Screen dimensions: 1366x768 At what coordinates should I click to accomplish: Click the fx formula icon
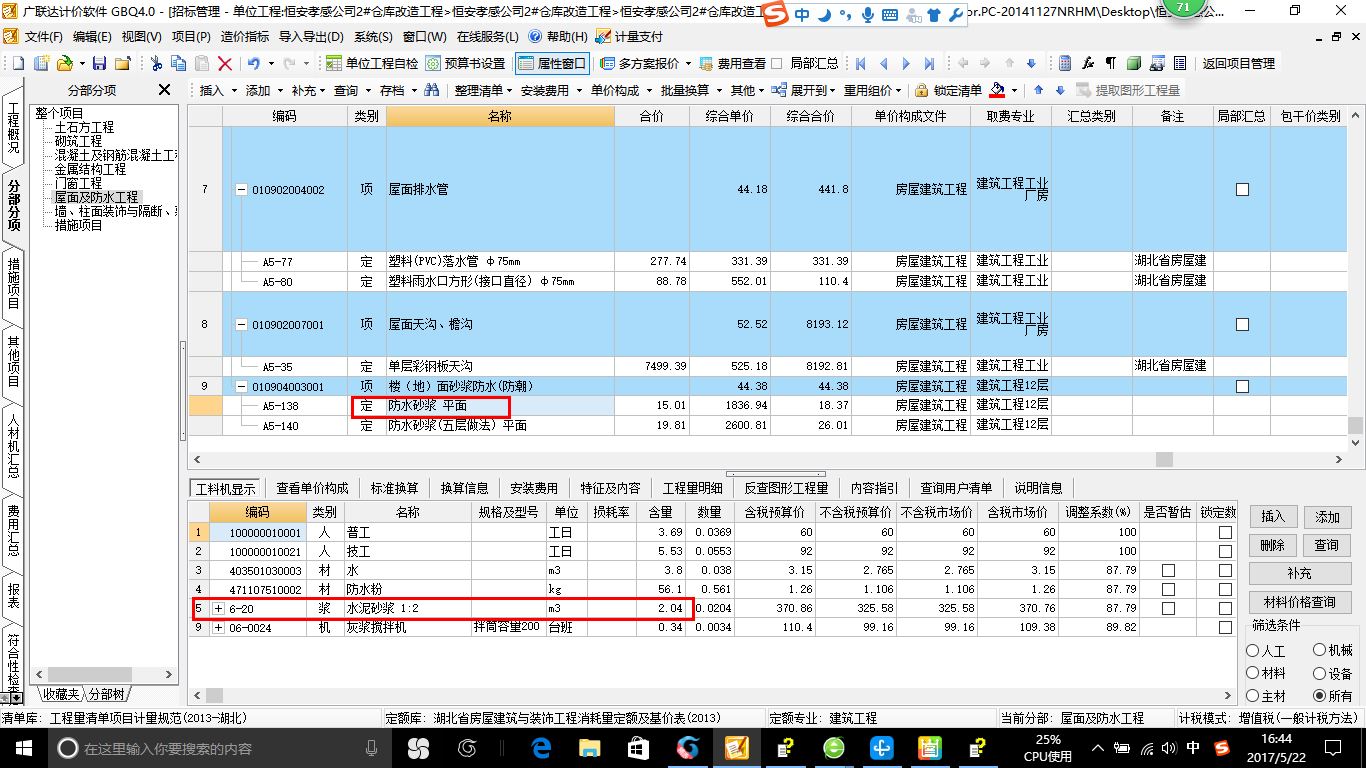pyautogui.click(x=1088, y=63)
